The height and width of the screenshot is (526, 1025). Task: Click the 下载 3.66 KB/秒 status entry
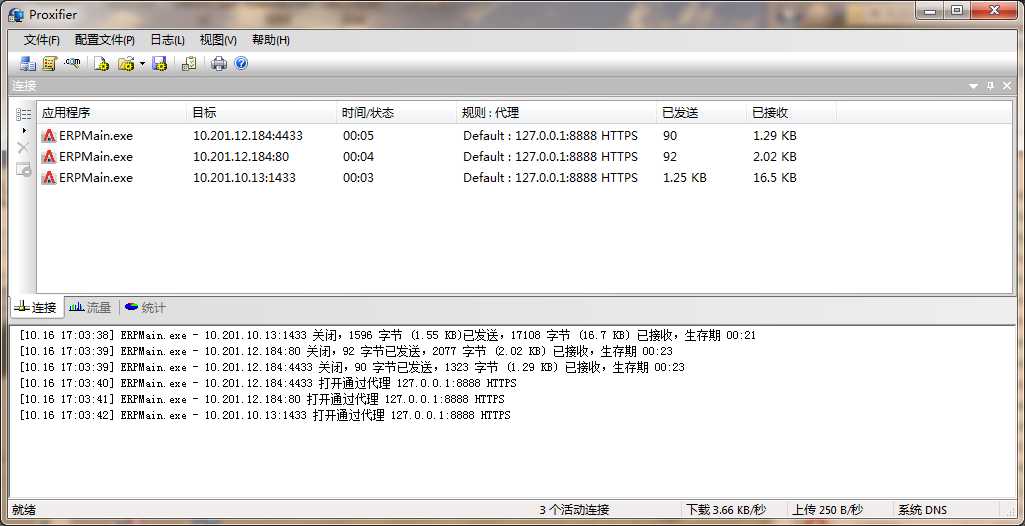pyautogui.click(x=726, y=510)
